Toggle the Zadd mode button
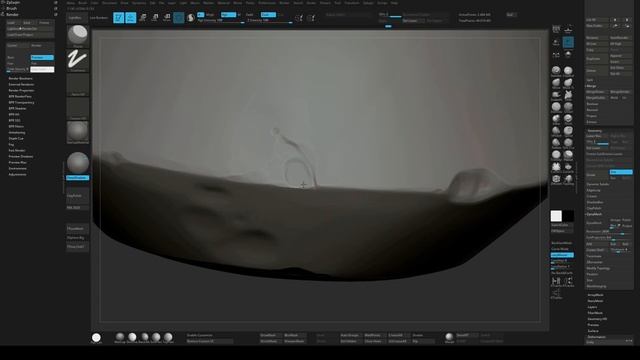 [x=268, y=15]
